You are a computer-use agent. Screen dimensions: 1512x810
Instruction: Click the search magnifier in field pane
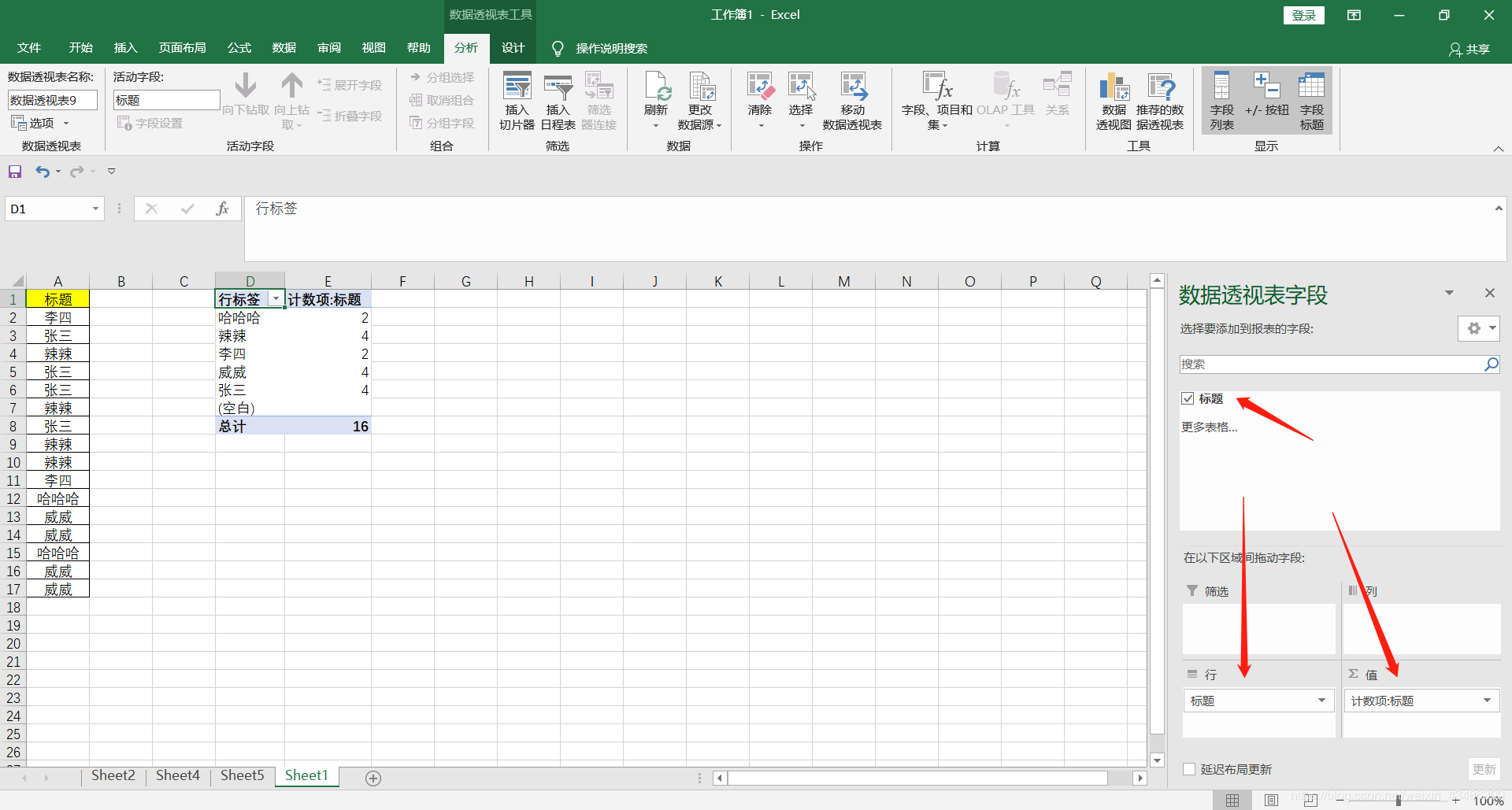1491,364
